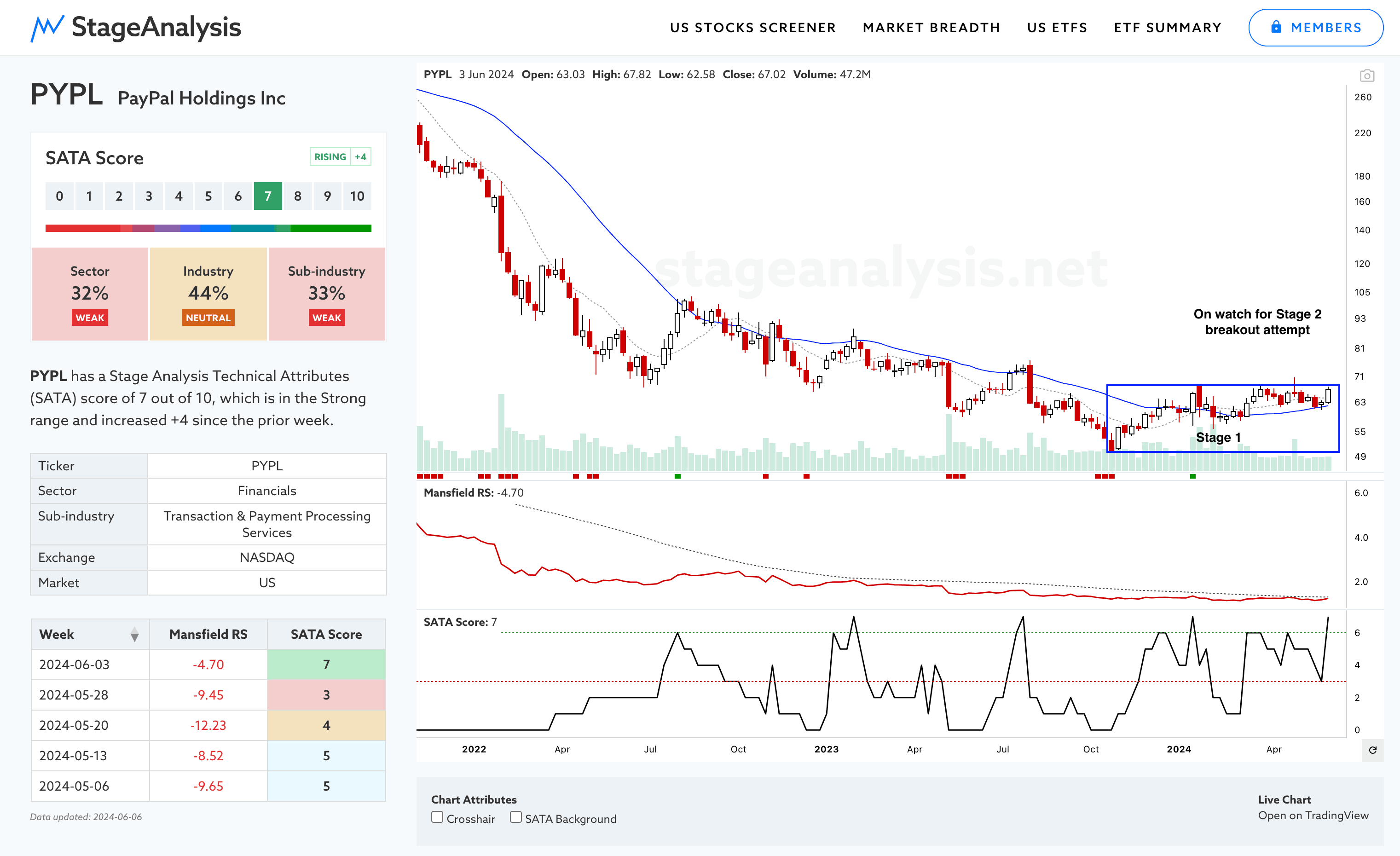Click the PYPL ticker table cell
The image size is (1400, 856).
(267, 466)
